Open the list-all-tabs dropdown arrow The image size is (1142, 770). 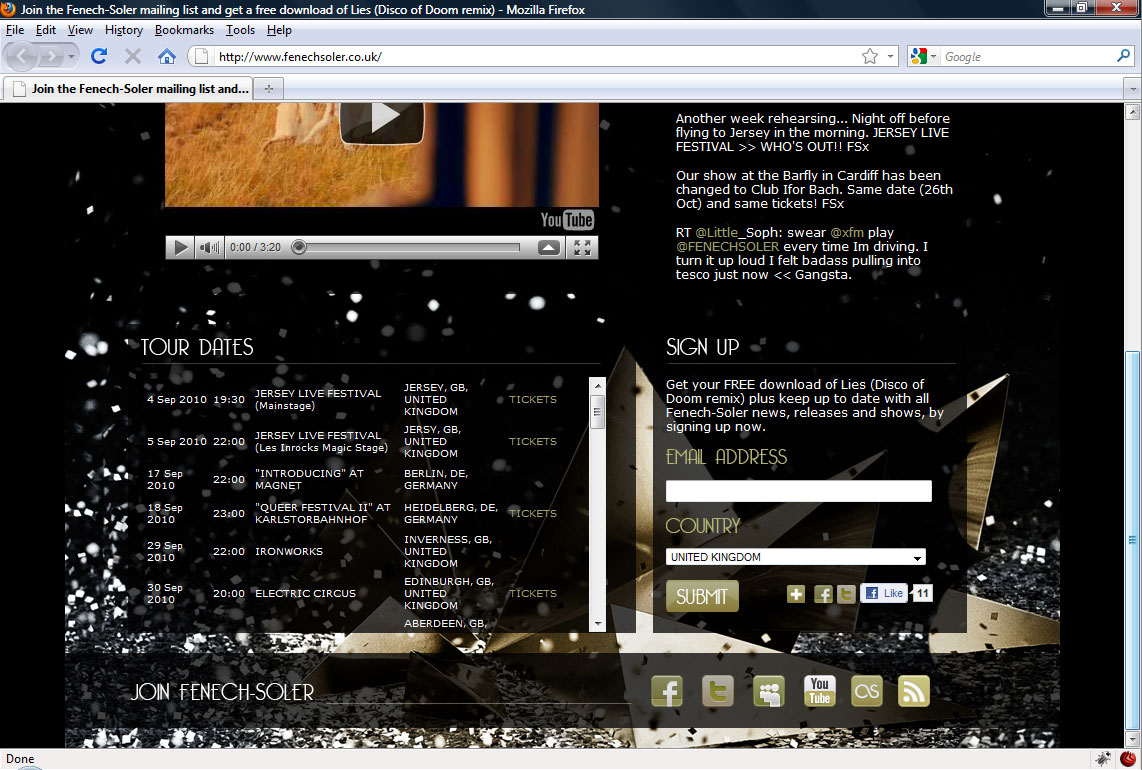pos(1133,89)
